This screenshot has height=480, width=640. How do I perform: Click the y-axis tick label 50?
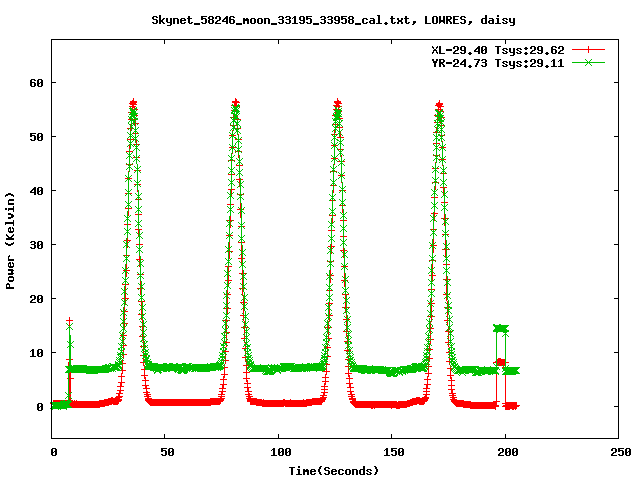[36, 137]
